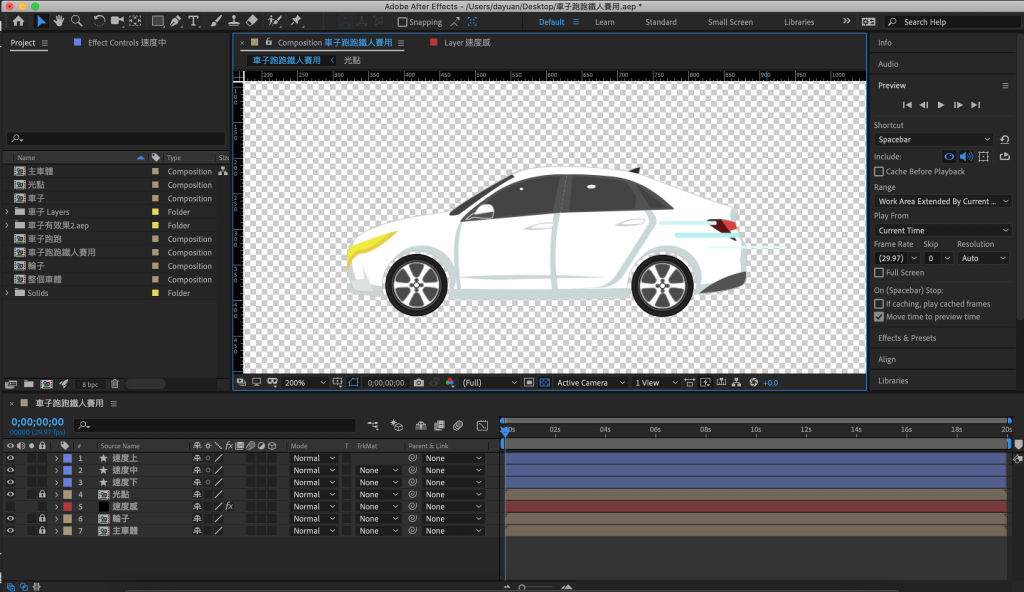
Task: Select the Eraser tool
Action: click(x=252, y=21)
